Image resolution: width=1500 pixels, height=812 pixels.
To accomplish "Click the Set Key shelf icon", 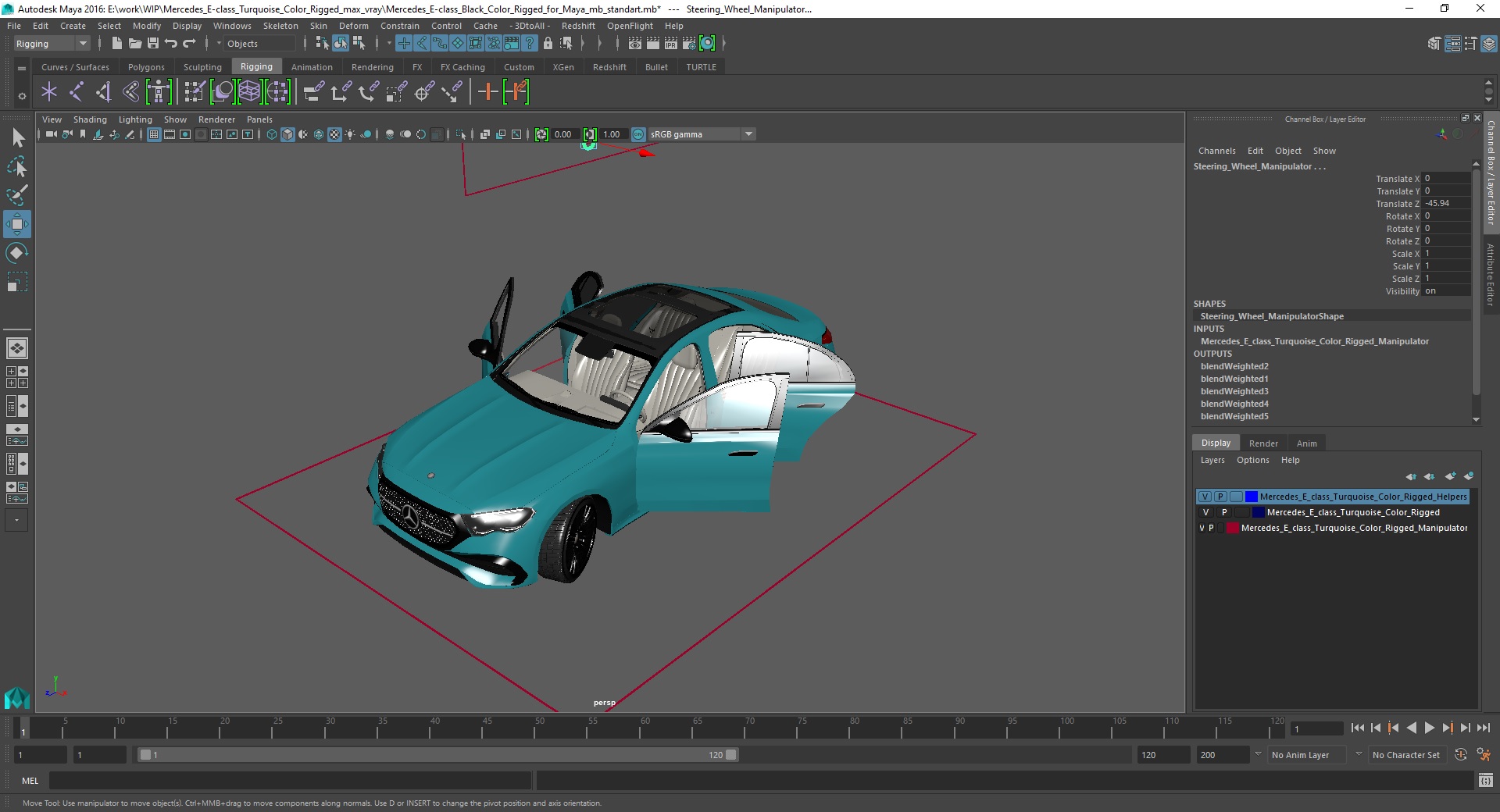I will click(487, 92).
